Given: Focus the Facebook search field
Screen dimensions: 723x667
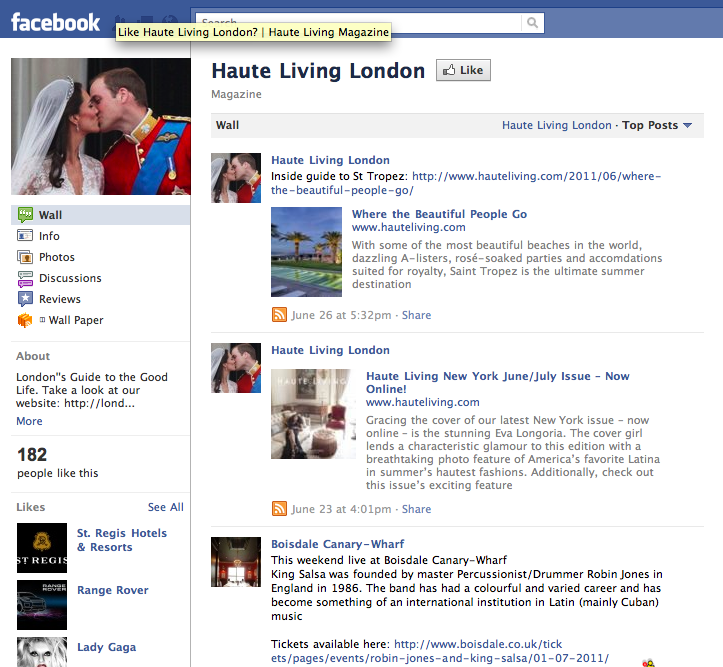Looking at the screenshot, I should pyautogui.click(x=360, y=22).
